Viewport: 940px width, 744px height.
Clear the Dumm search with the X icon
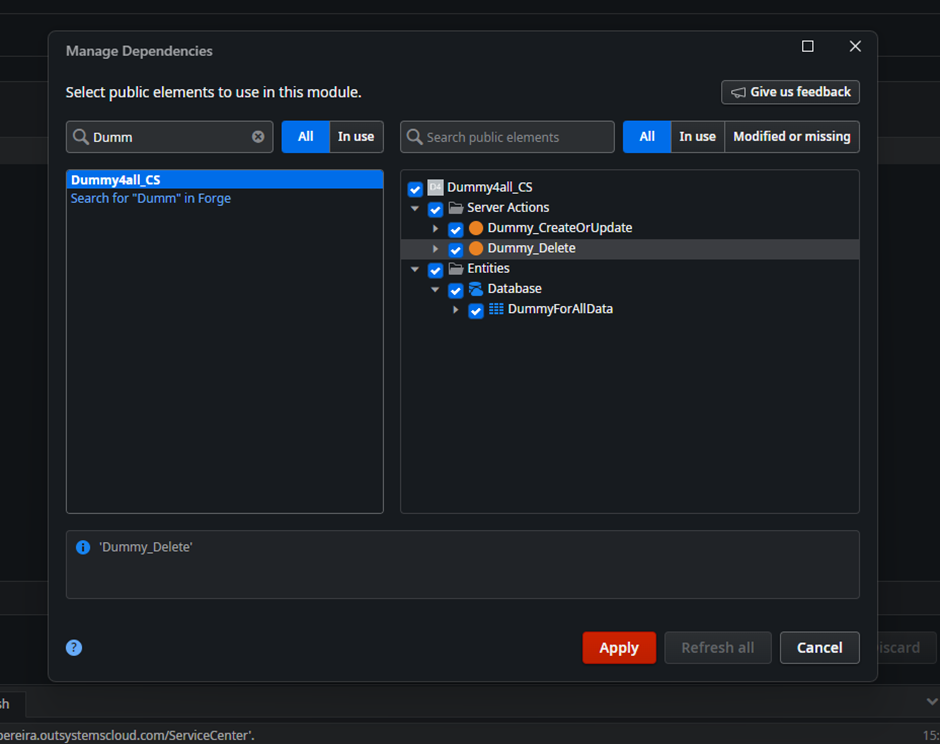click(x=258, y=136)
